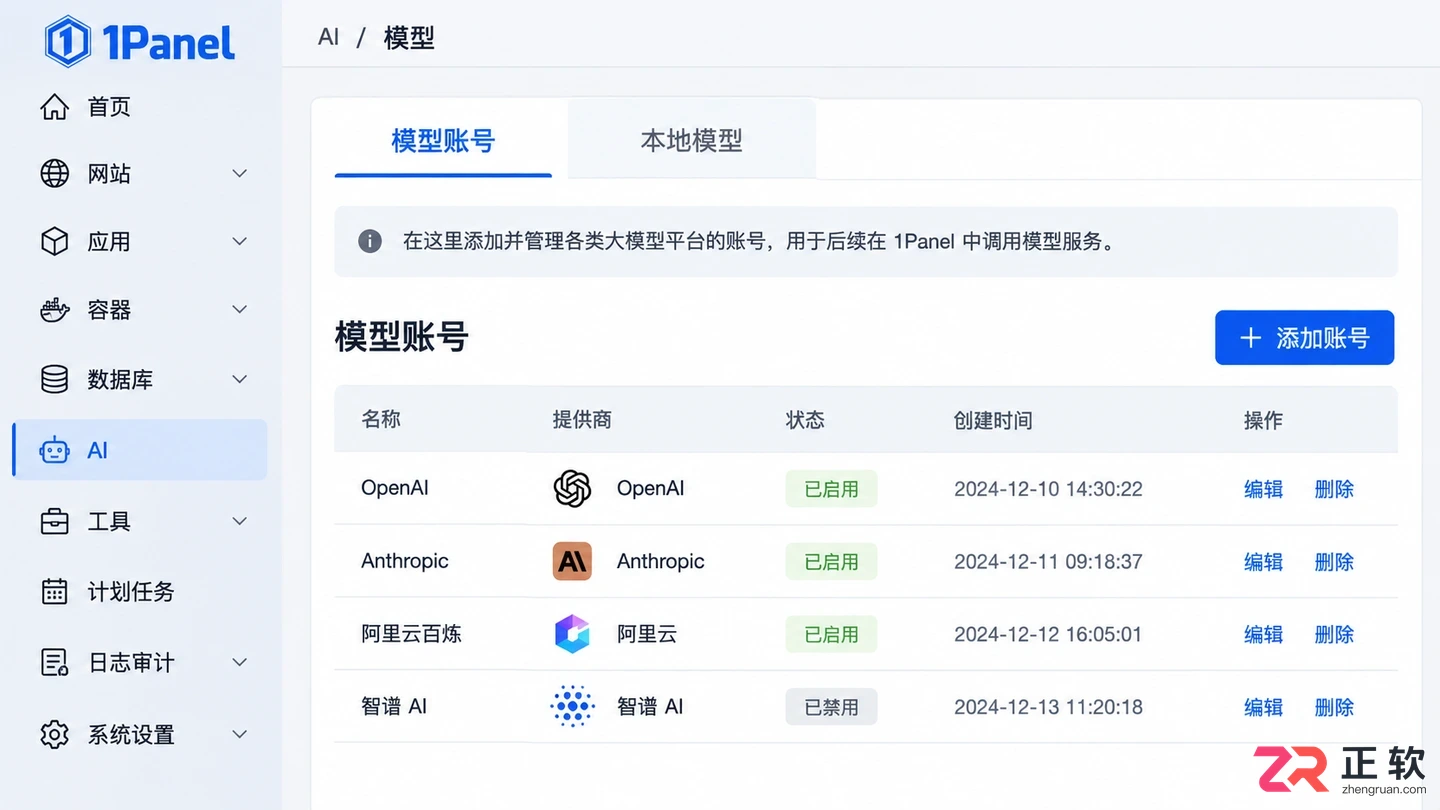Switch to the 本地模型 tab
The image size is (1440, 810).
[x=692, y=140]
